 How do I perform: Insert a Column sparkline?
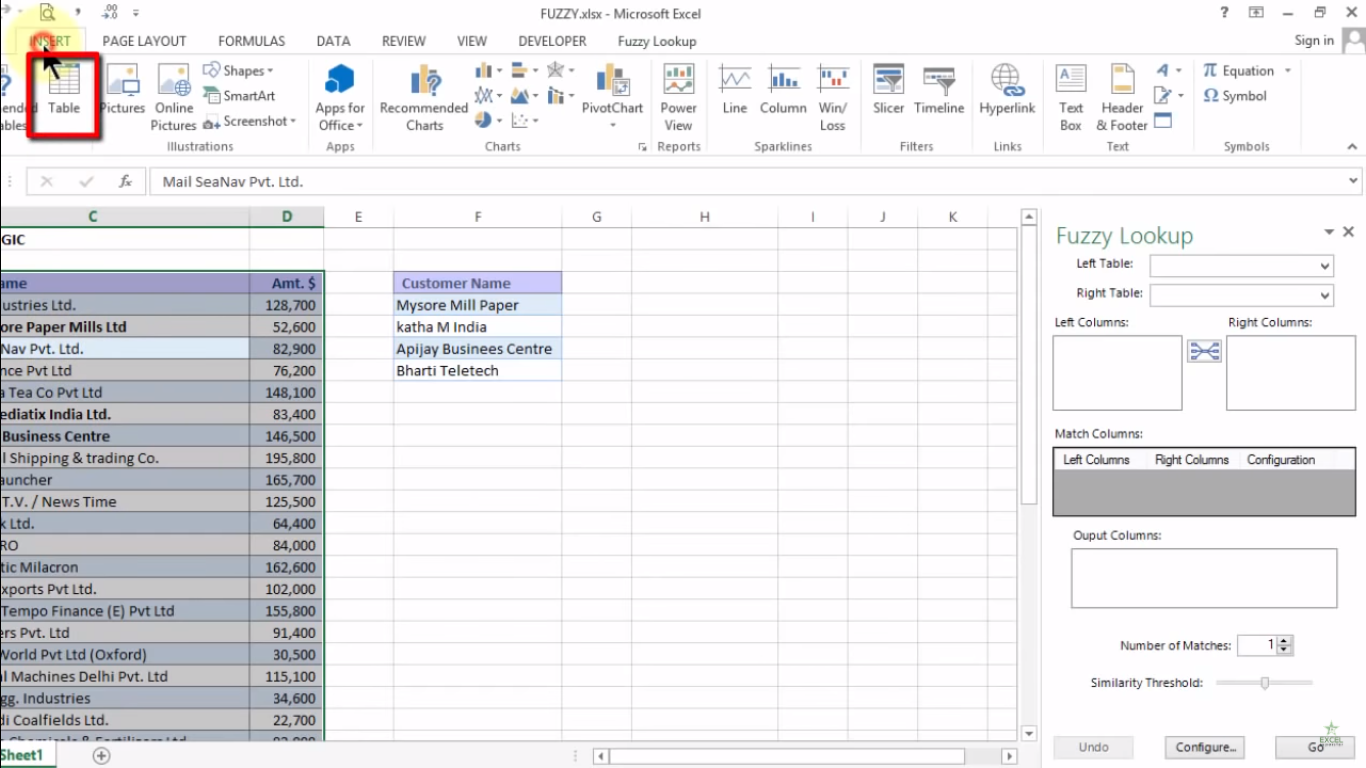pyautogui.click(x=783, y=90)
